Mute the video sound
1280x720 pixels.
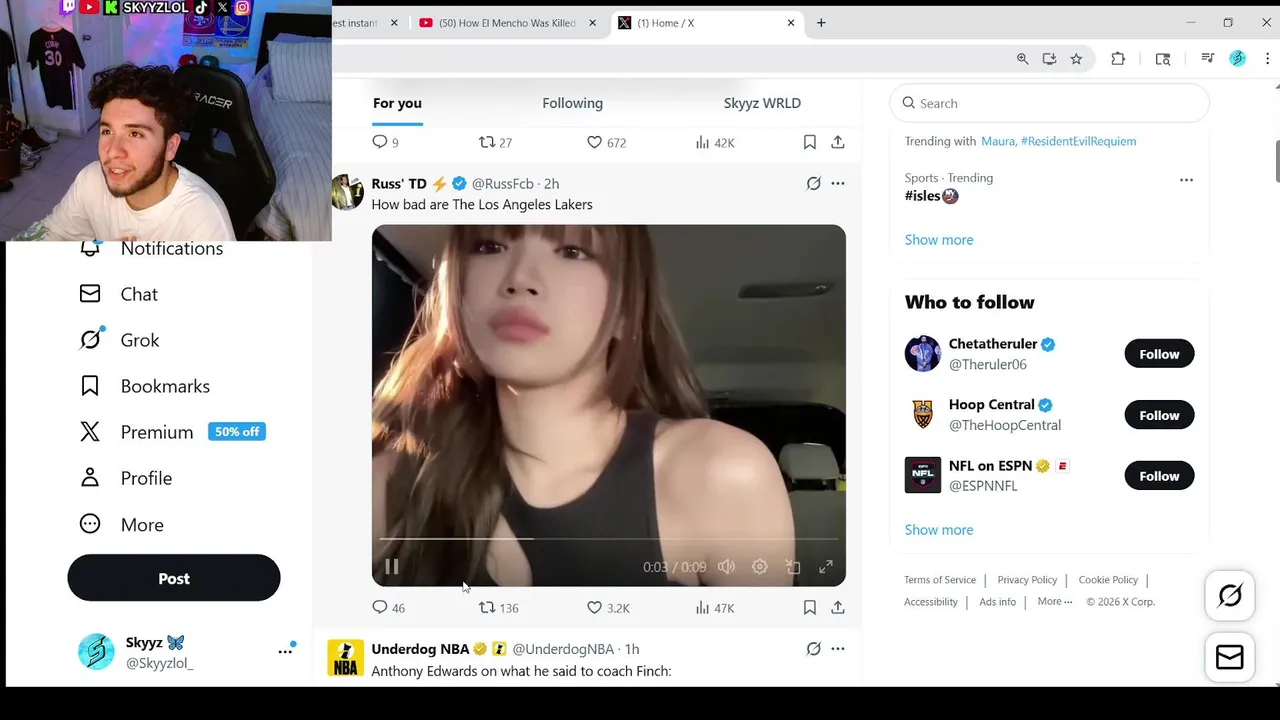pyautogui.click(x=727, y=567)
